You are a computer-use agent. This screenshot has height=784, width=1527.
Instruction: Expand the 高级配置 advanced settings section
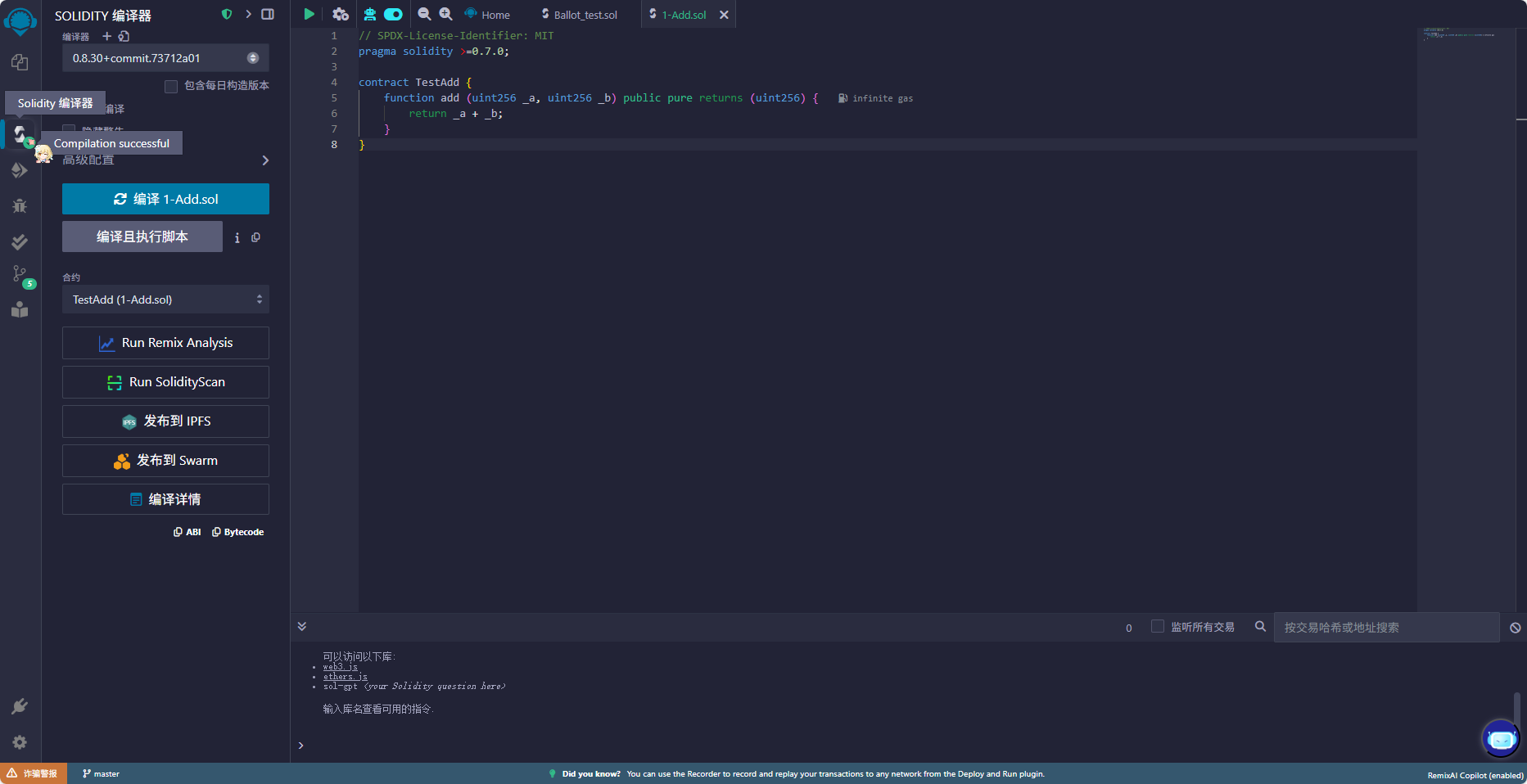264,160
